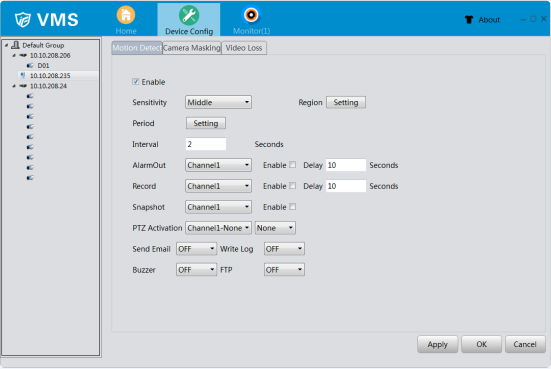Open the Record channel dropdown
Image resolution: width=551 pixels, height=369 pixels.
(218, 186)
